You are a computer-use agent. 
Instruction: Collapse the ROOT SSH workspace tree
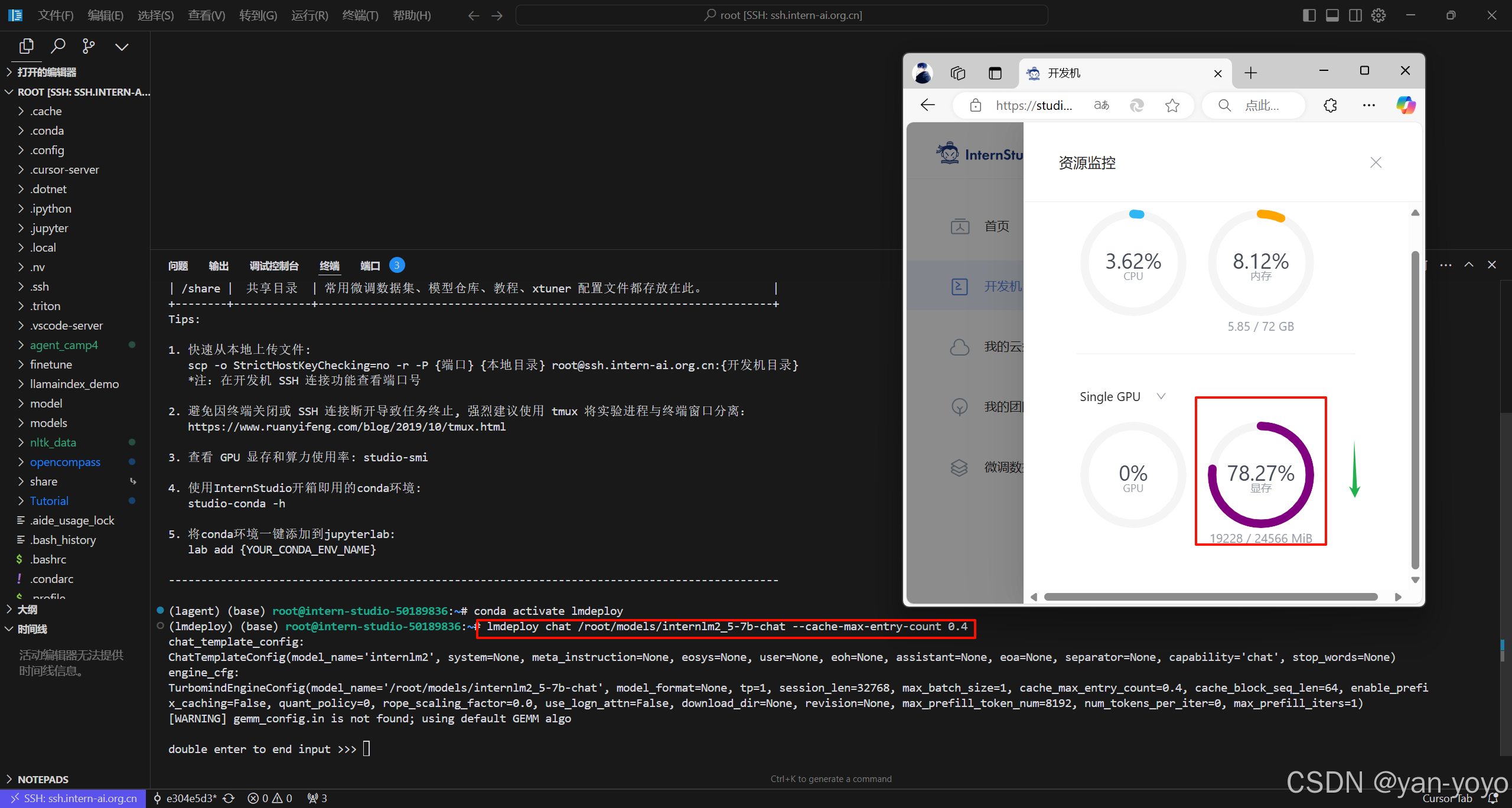pos(9,92)
